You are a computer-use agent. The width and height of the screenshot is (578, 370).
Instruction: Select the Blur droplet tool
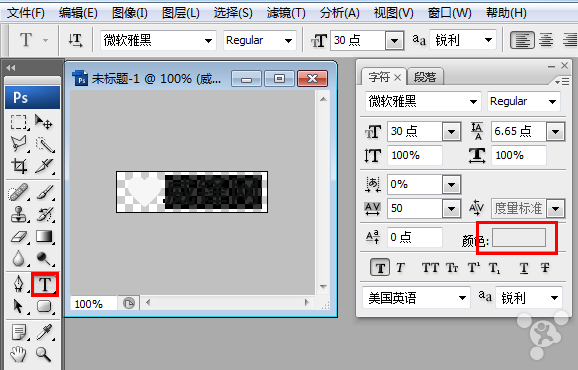[x=18, y=259]
